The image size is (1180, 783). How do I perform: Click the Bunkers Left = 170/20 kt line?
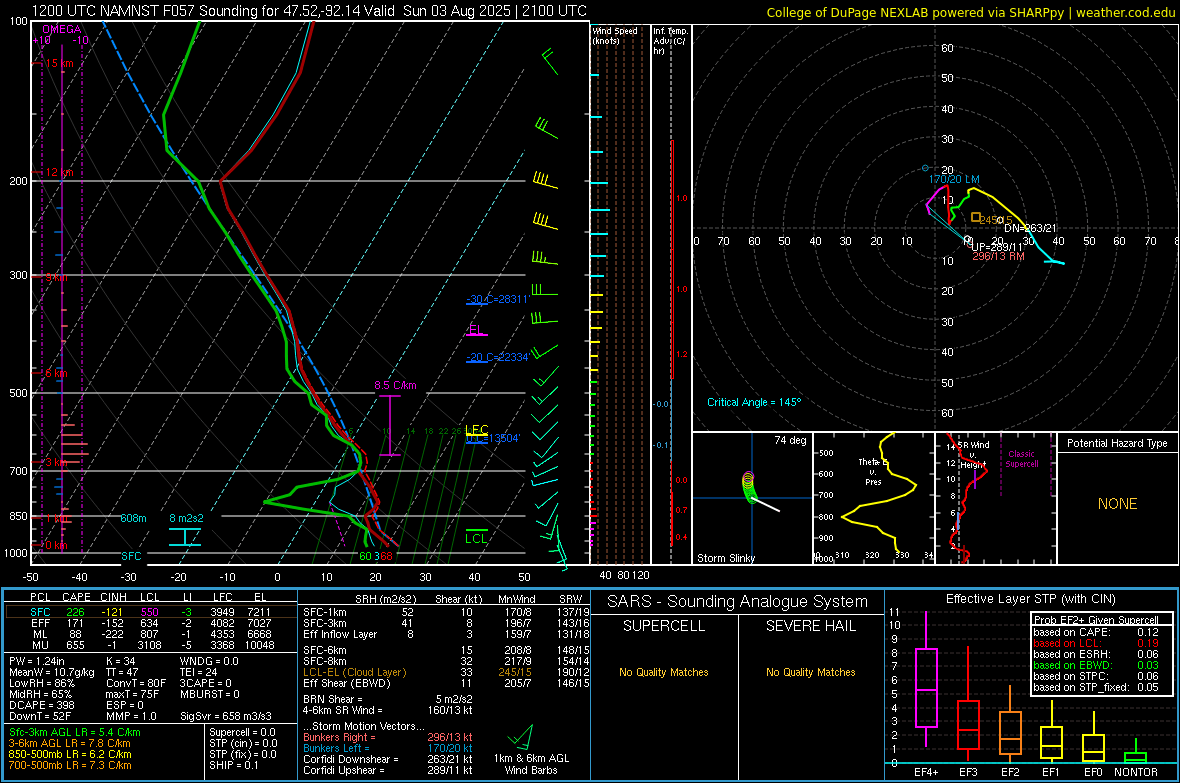point(388,748)
